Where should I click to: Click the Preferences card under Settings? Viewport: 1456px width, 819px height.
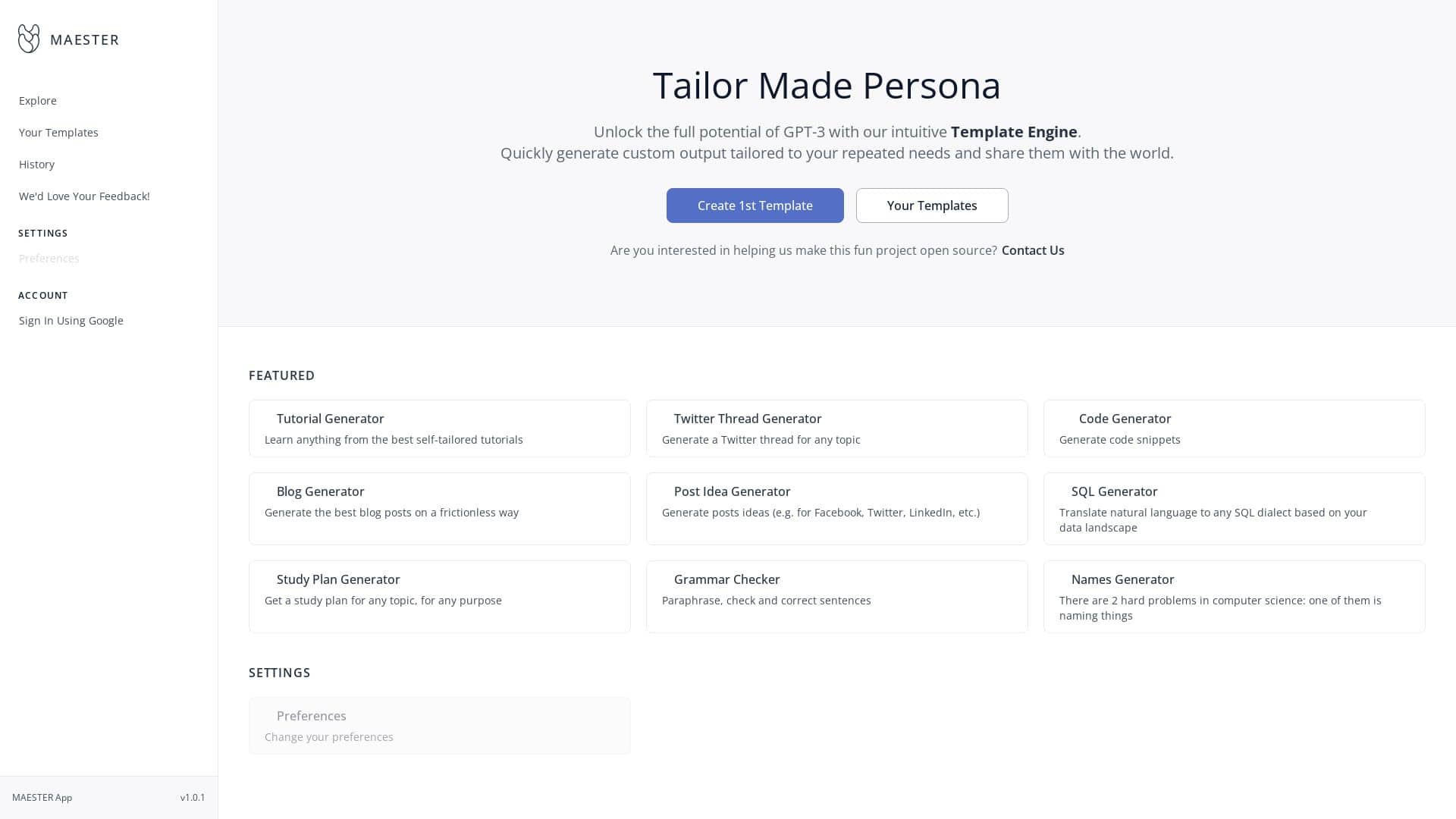pyautogui.click(x=440, y=725)
